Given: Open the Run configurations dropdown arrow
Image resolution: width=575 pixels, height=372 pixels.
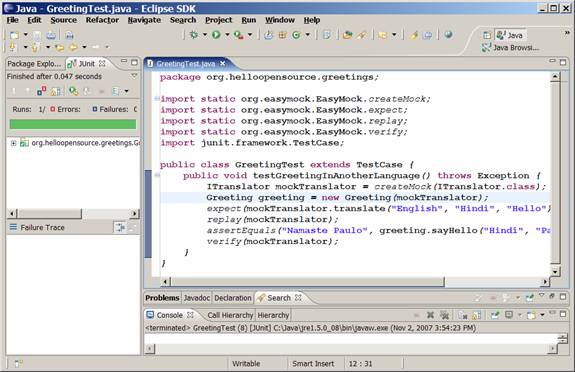Looking at the screenshot, I should pos(227,35).
